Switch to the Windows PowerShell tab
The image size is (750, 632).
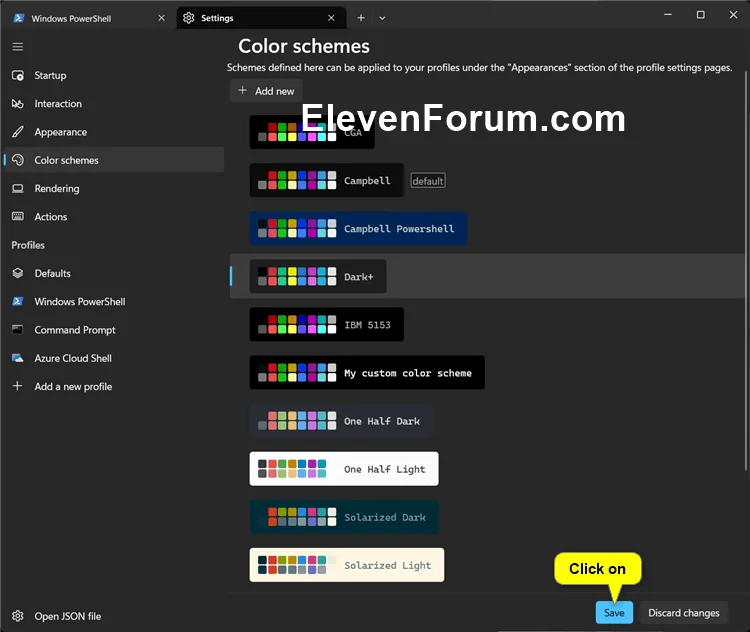tap(90, 18)
